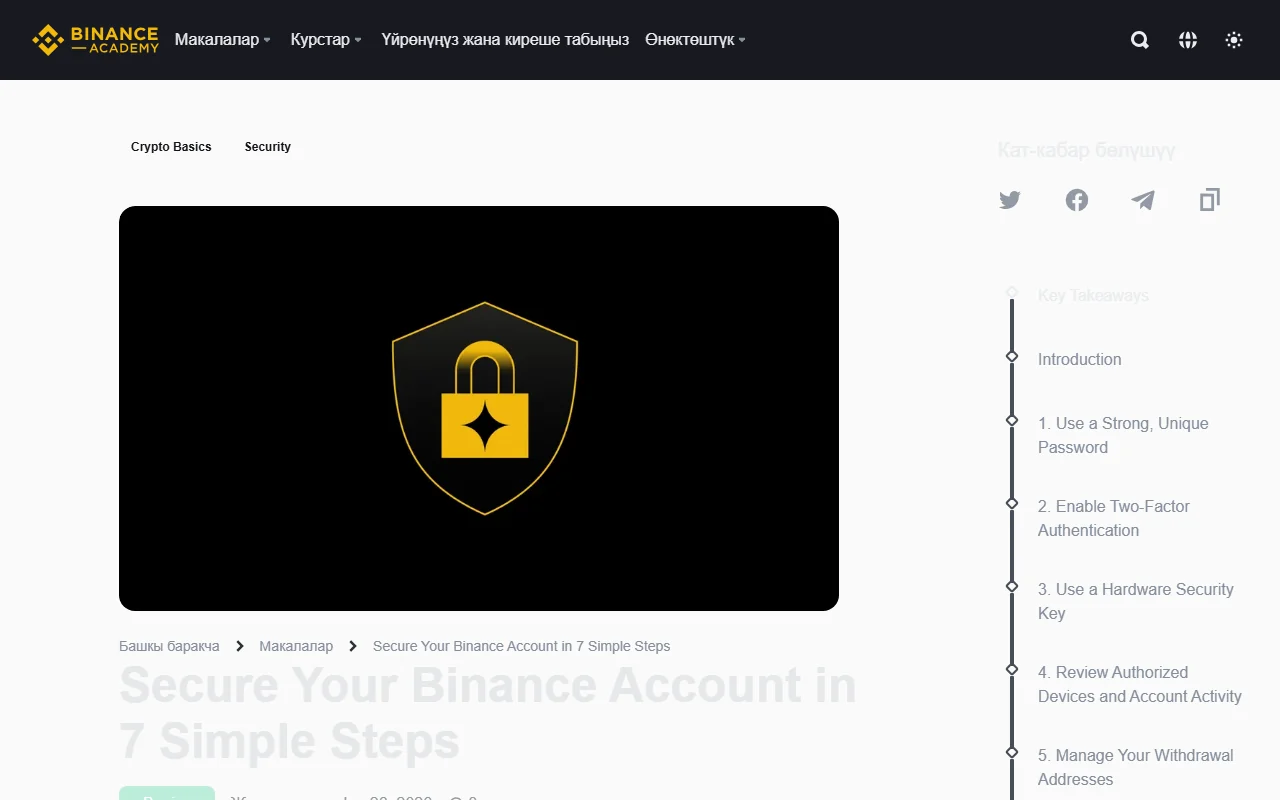Click the Кат-кабар бөлүшүү heading

pyautogui.click(x=1086, y=150)
